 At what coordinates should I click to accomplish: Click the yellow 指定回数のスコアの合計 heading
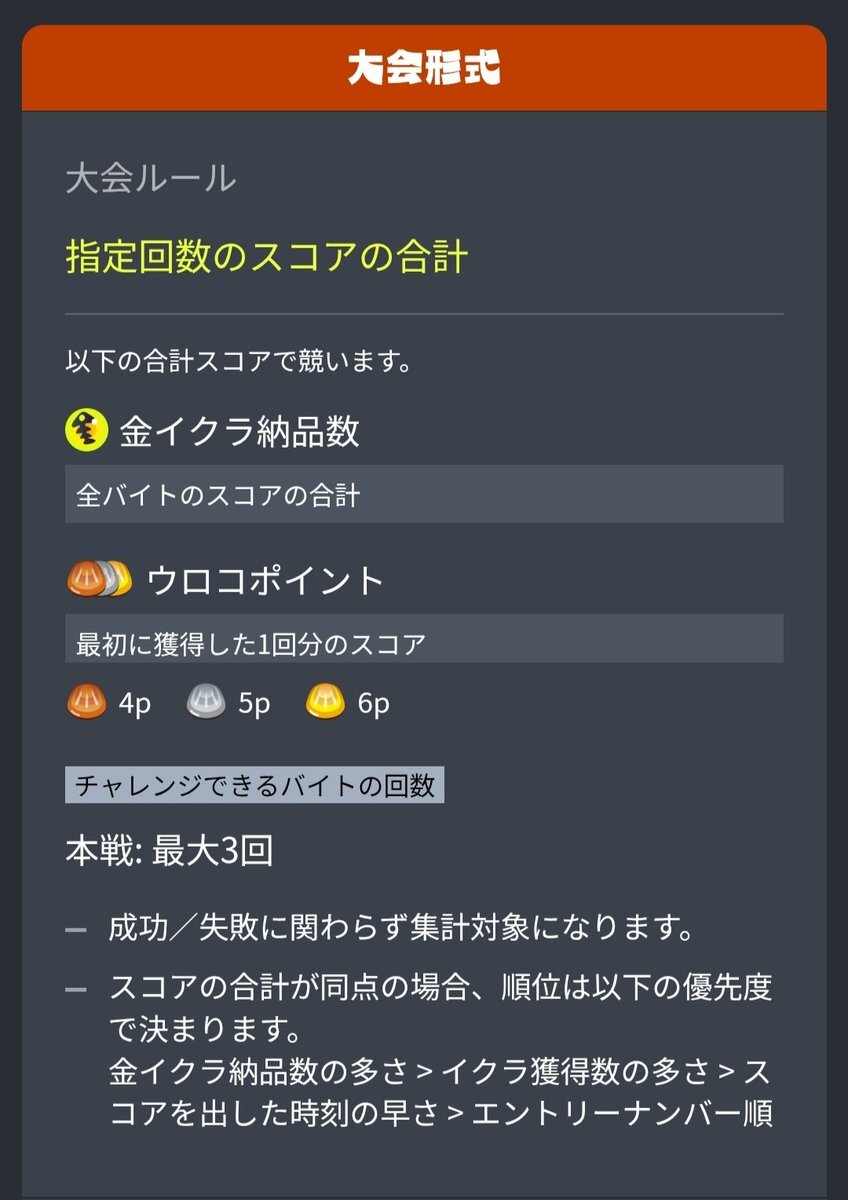pos(267,257)
